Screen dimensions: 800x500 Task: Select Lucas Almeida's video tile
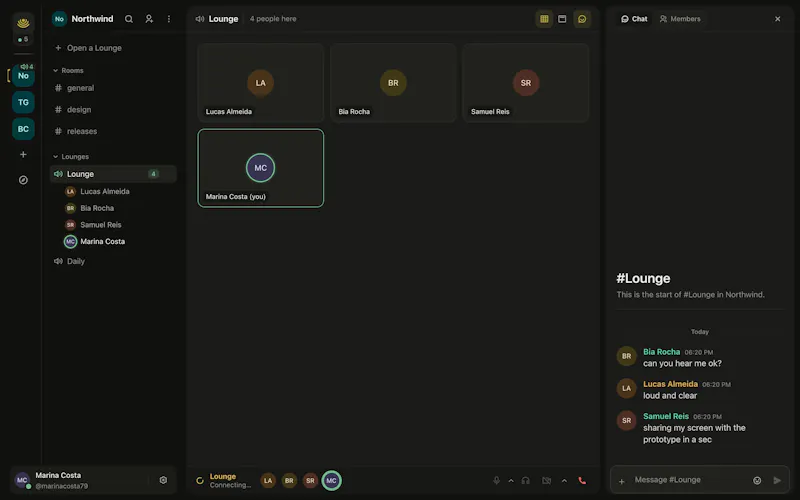coord(261,83)
